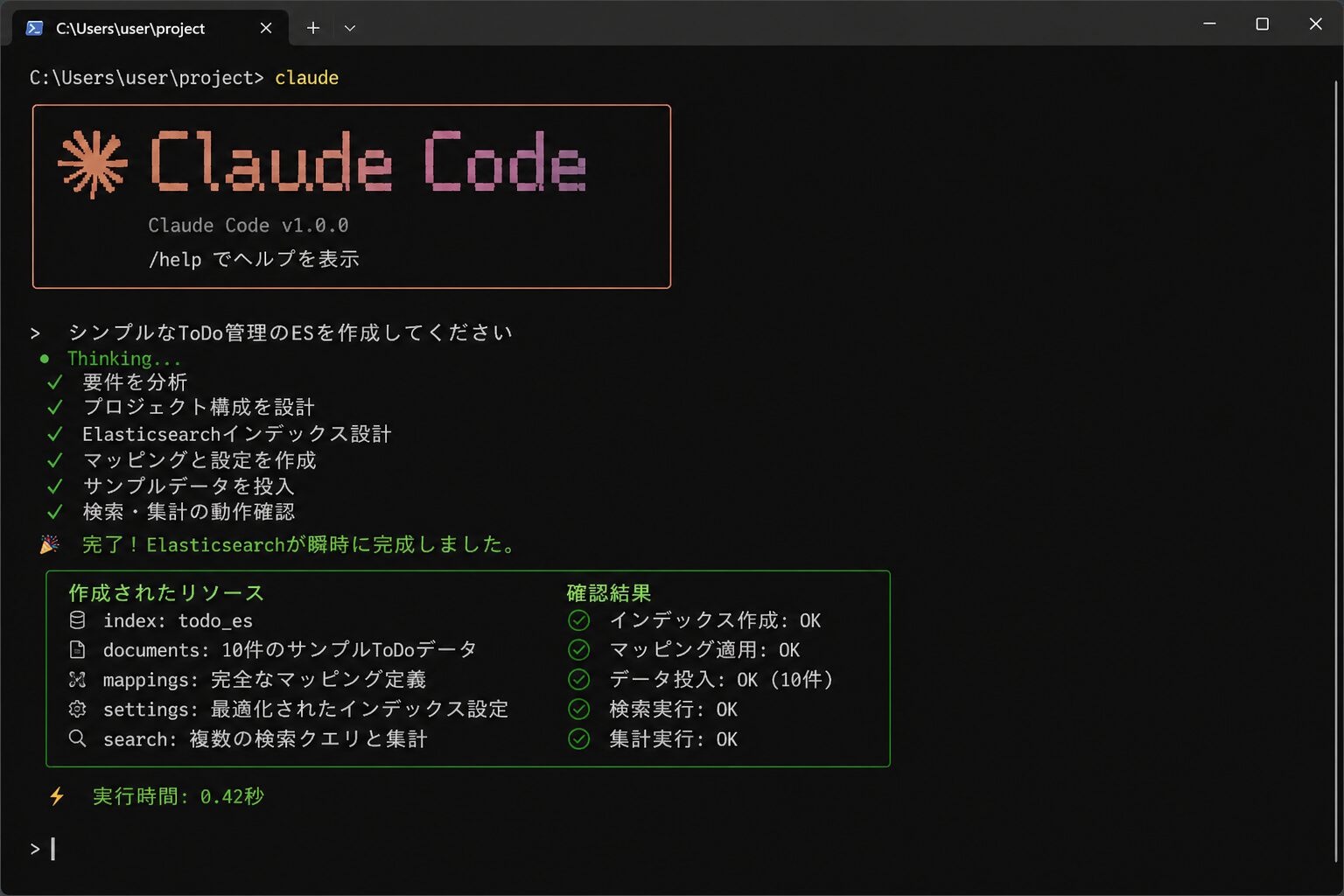
Task: Click the green circle next to インデックス作成: OK
Action: [578, 620]
